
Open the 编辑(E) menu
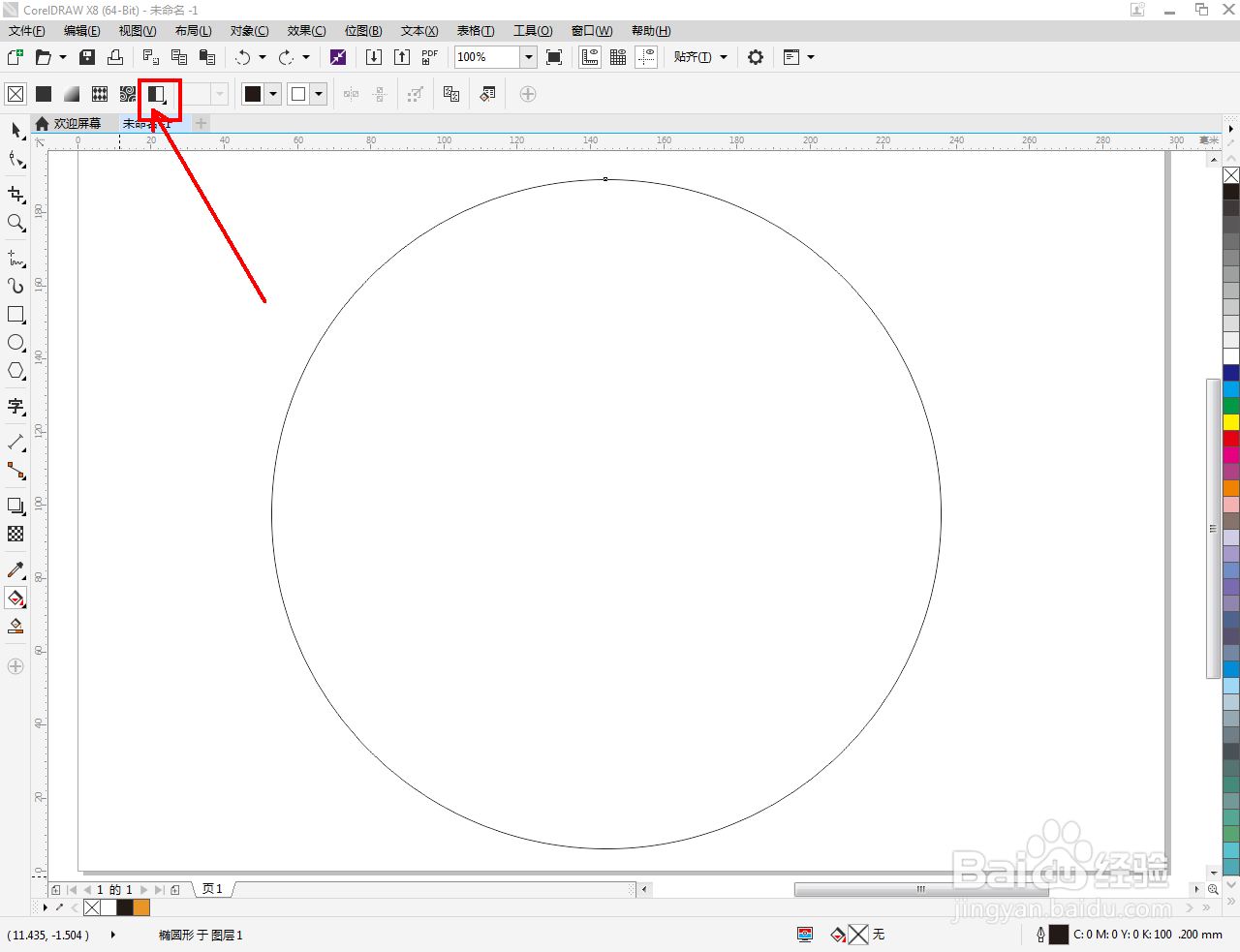(82, 31)
